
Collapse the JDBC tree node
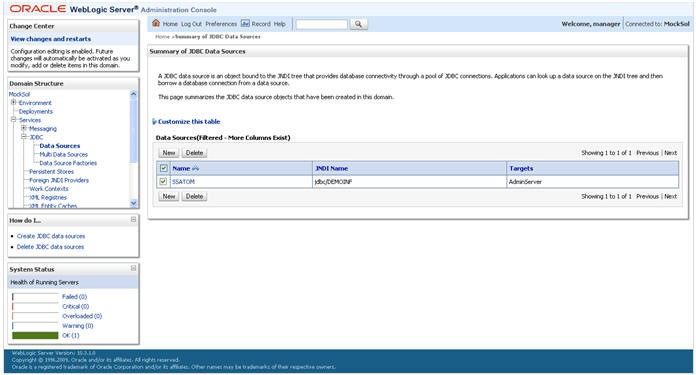(x=24, y=137)
